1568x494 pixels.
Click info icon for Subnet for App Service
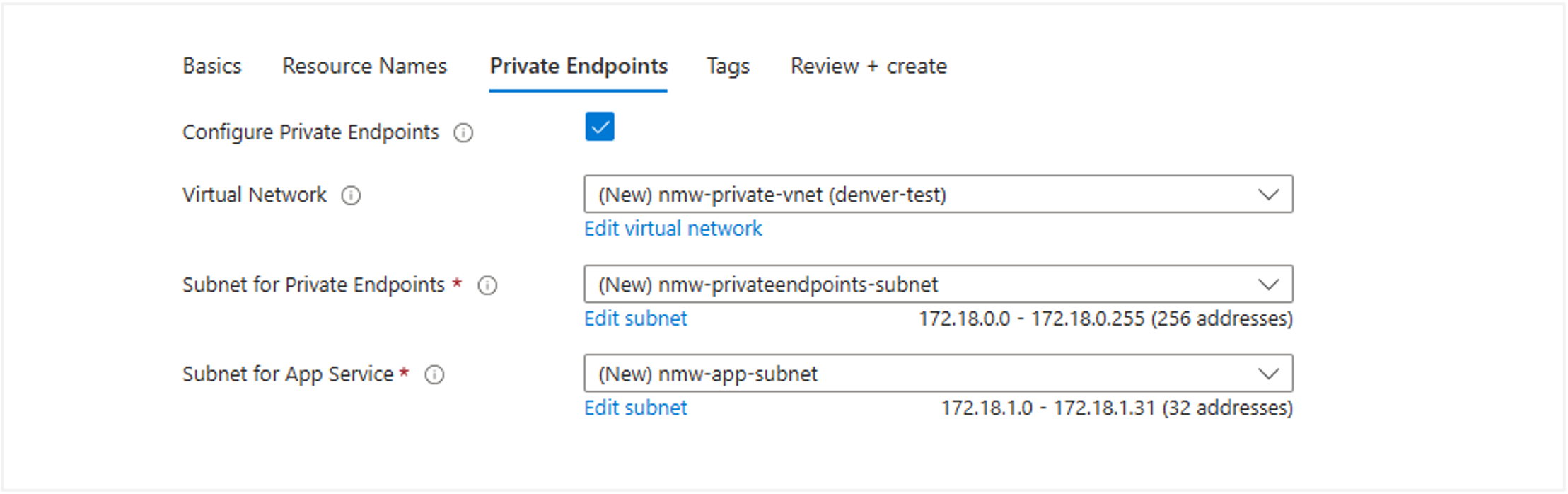tap(434, 375)
